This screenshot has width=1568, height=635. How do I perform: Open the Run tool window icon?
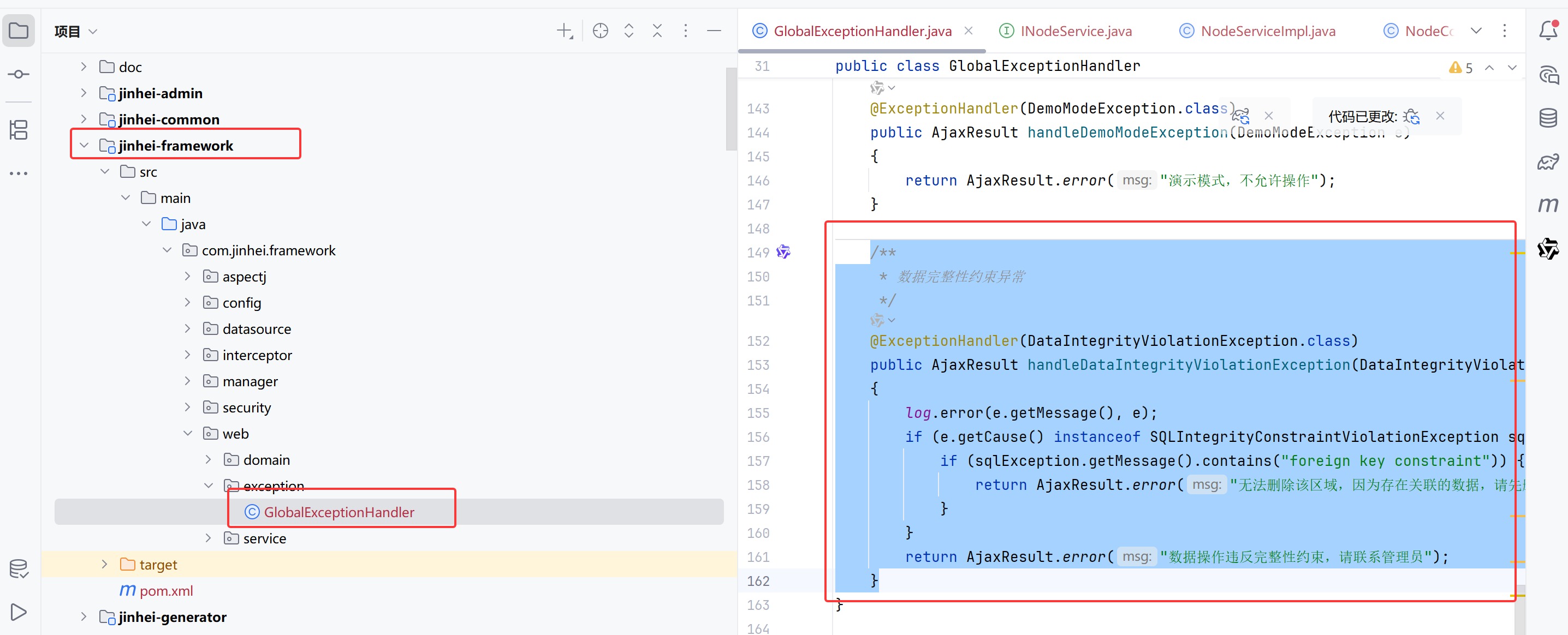(x=18, y=612)
